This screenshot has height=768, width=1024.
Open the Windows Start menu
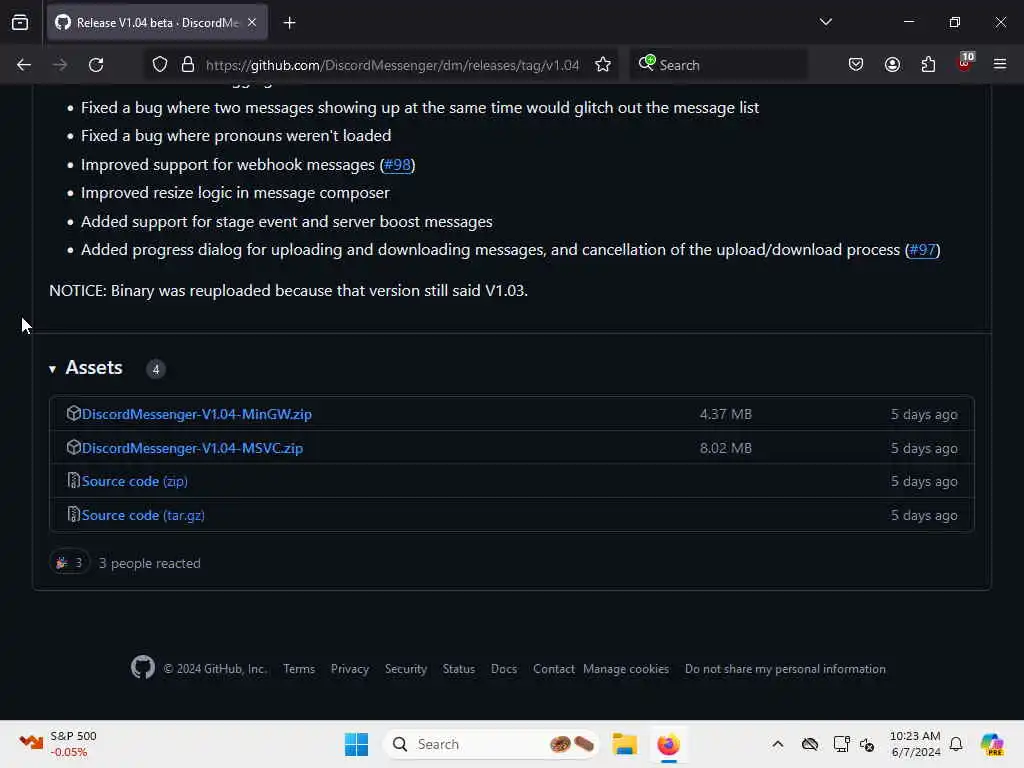pyautogui.click(x=356, y=744)
